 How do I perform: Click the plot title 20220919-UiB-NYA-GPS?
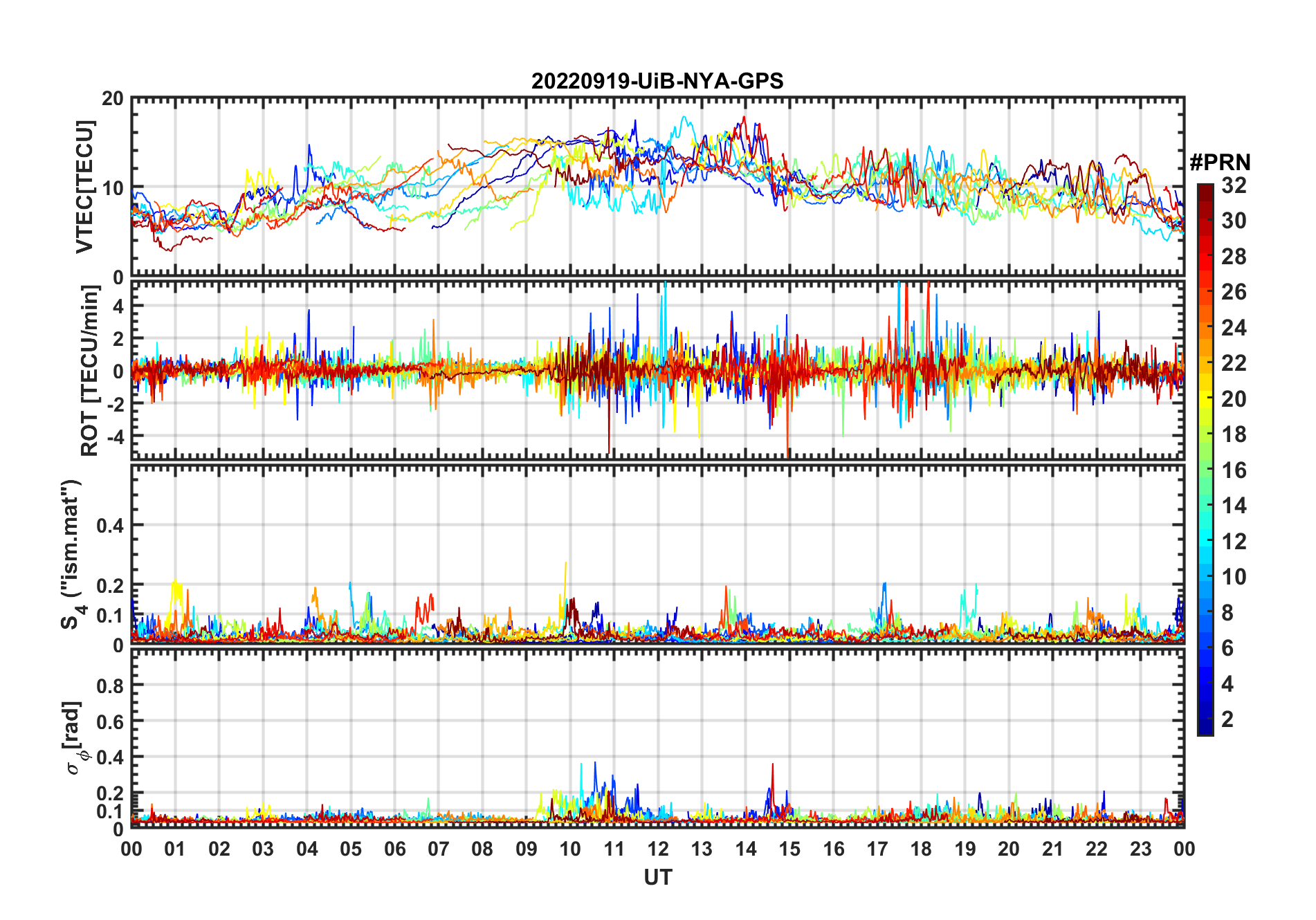[x=657, y=82]
